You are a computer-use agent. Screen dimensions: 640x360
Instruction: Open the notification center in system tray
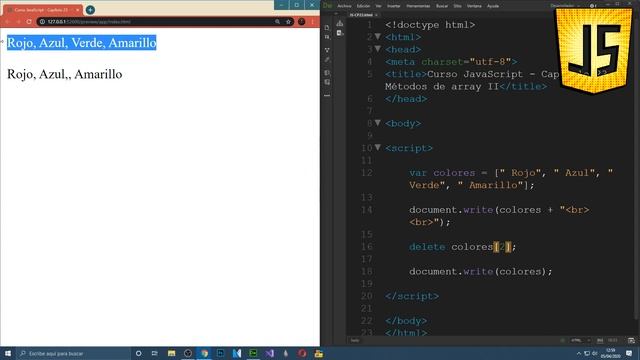[x=629, y=353]
